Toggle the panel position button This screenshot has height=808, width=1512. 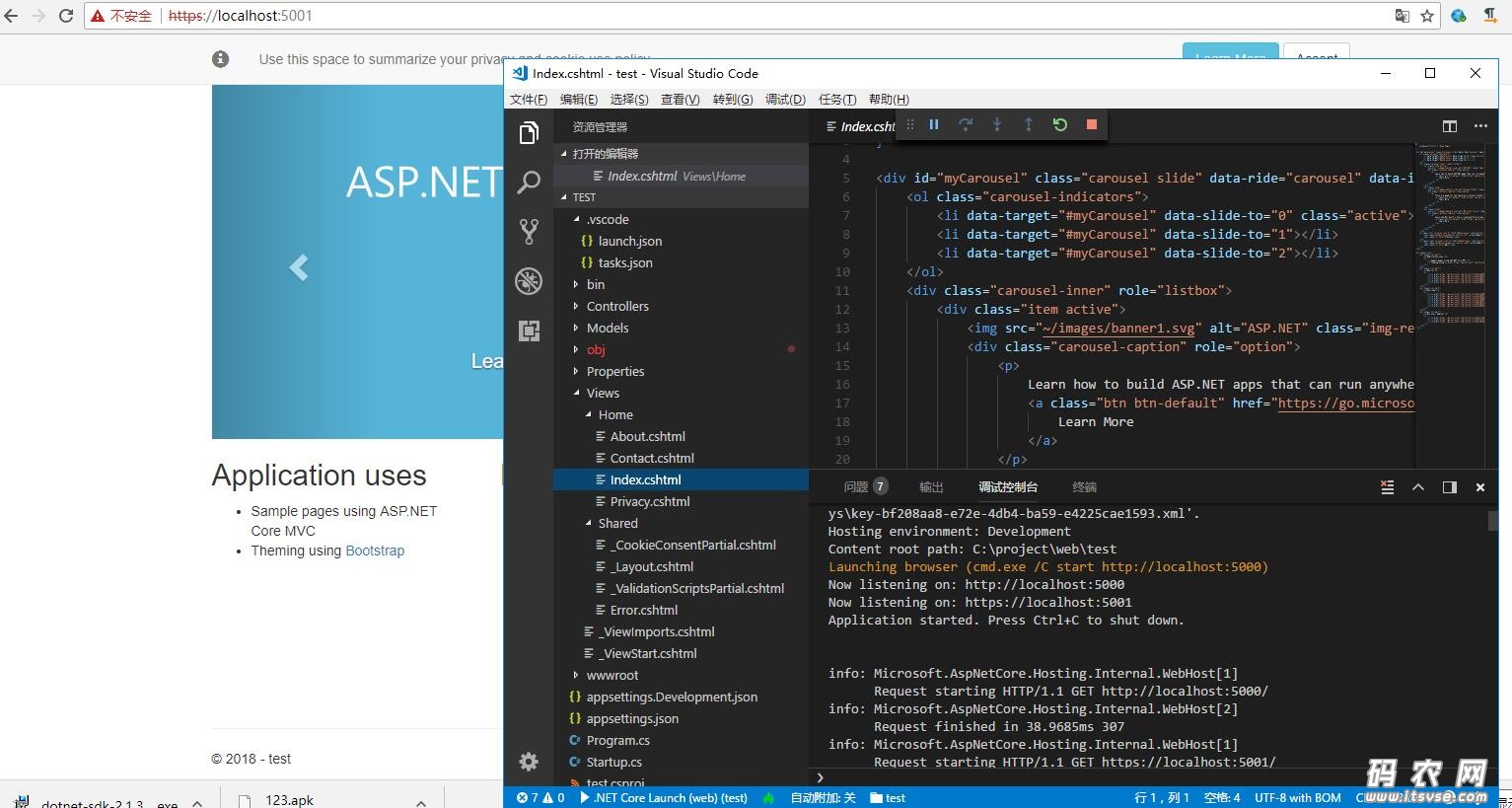click(x=1449, y=487)
